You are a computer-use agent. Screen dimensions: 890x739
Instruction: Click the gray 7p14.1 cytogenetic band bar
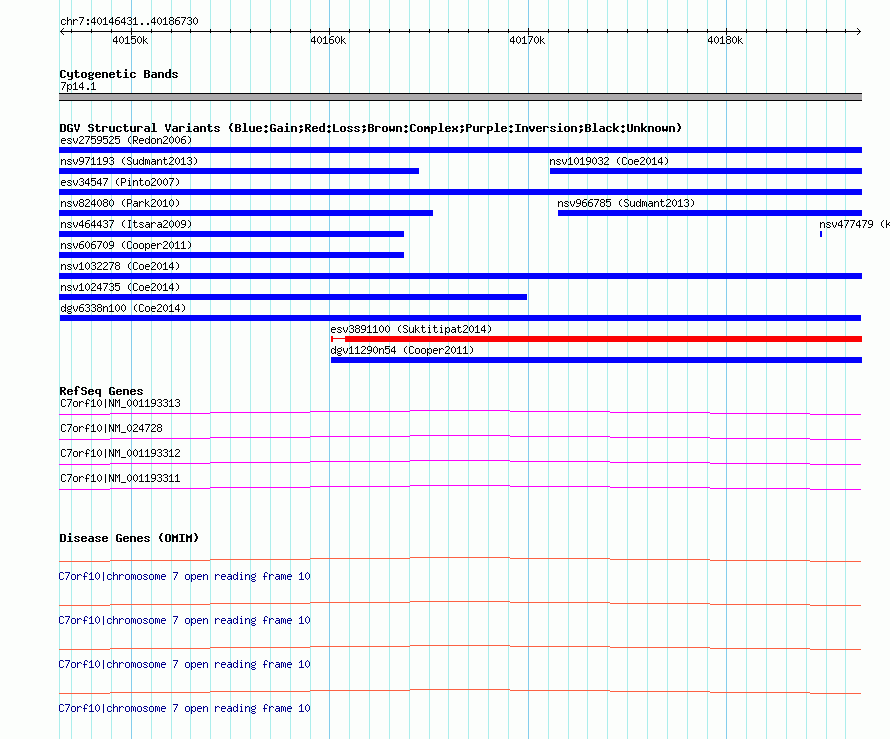[460, 97]
